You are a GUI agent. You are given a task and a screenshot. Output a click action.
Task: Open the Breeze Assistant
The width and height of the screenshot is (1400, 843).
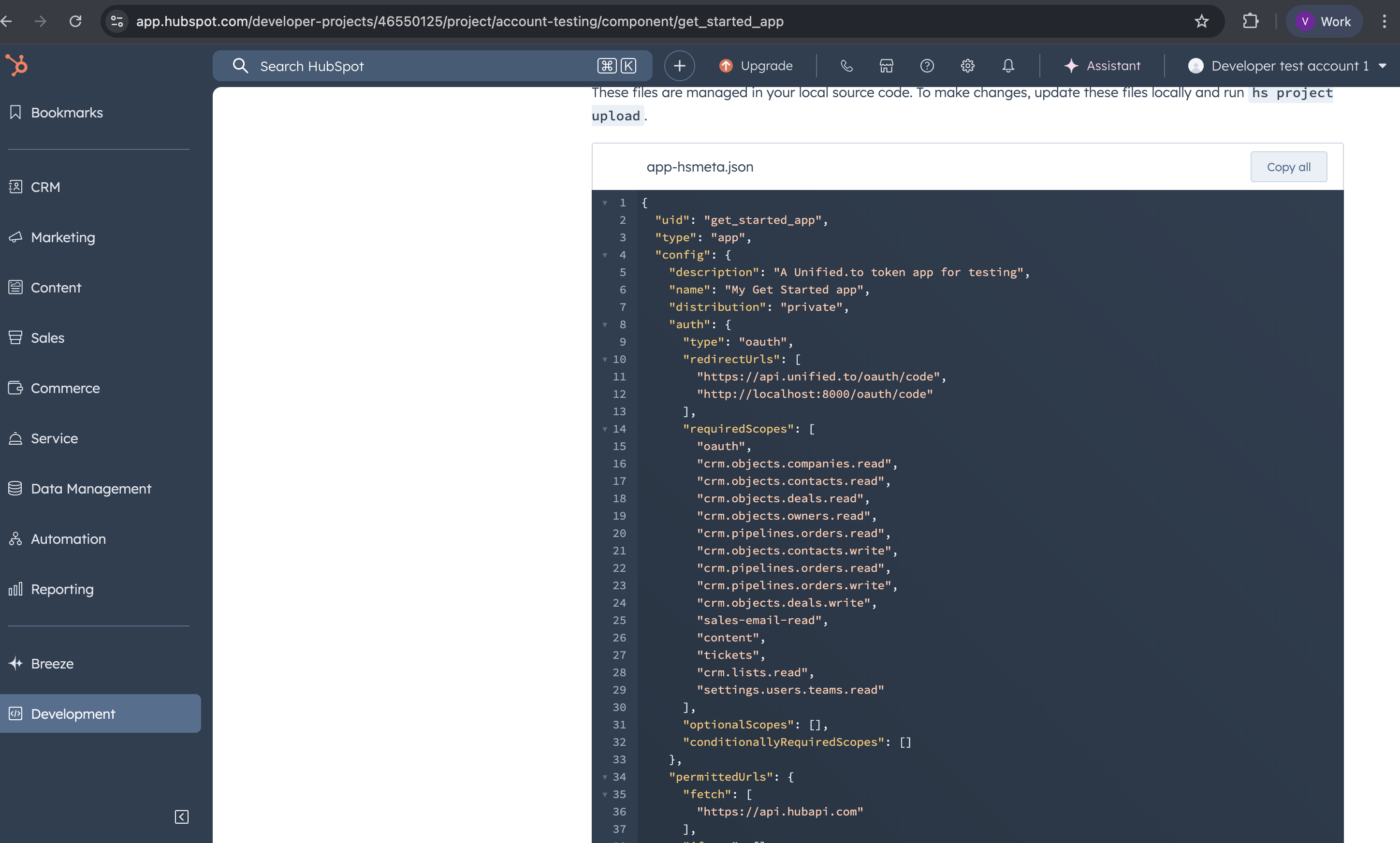(1102, 66)
